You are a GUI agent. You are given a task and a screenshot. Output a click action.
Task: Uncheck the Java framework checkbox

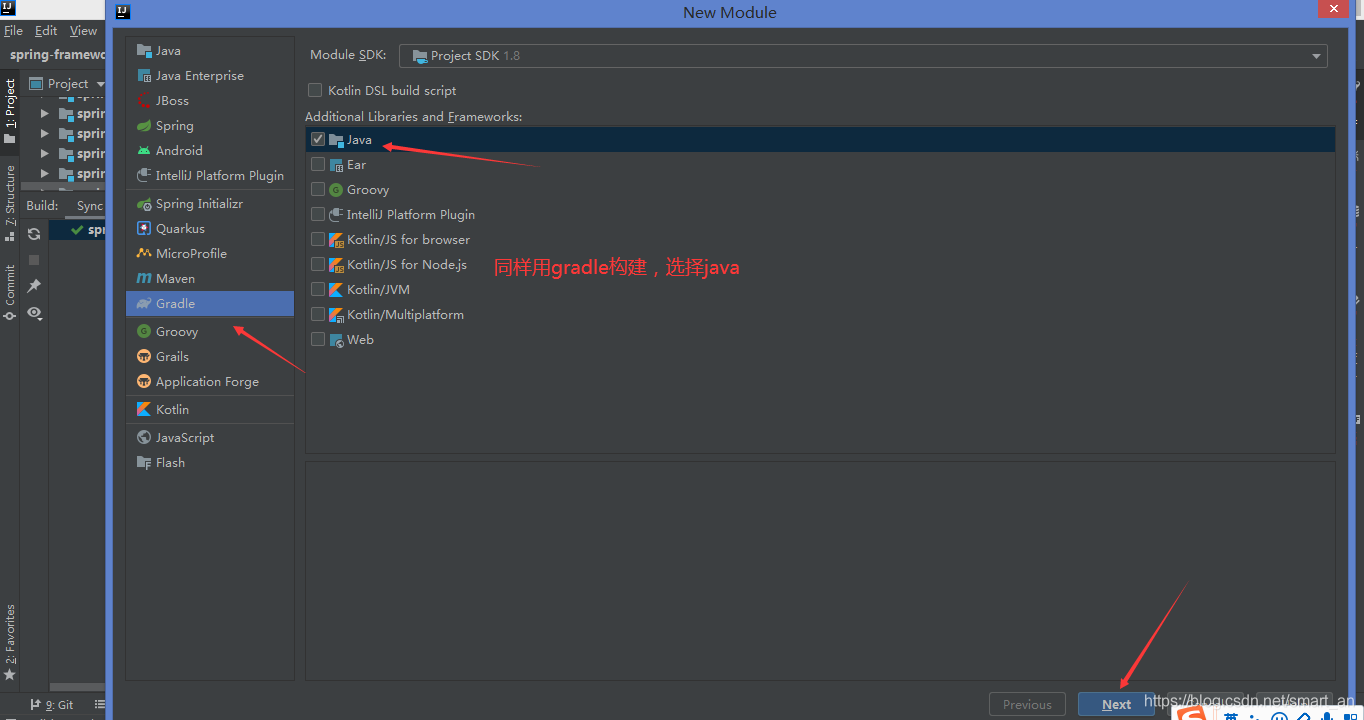point(318,139)
